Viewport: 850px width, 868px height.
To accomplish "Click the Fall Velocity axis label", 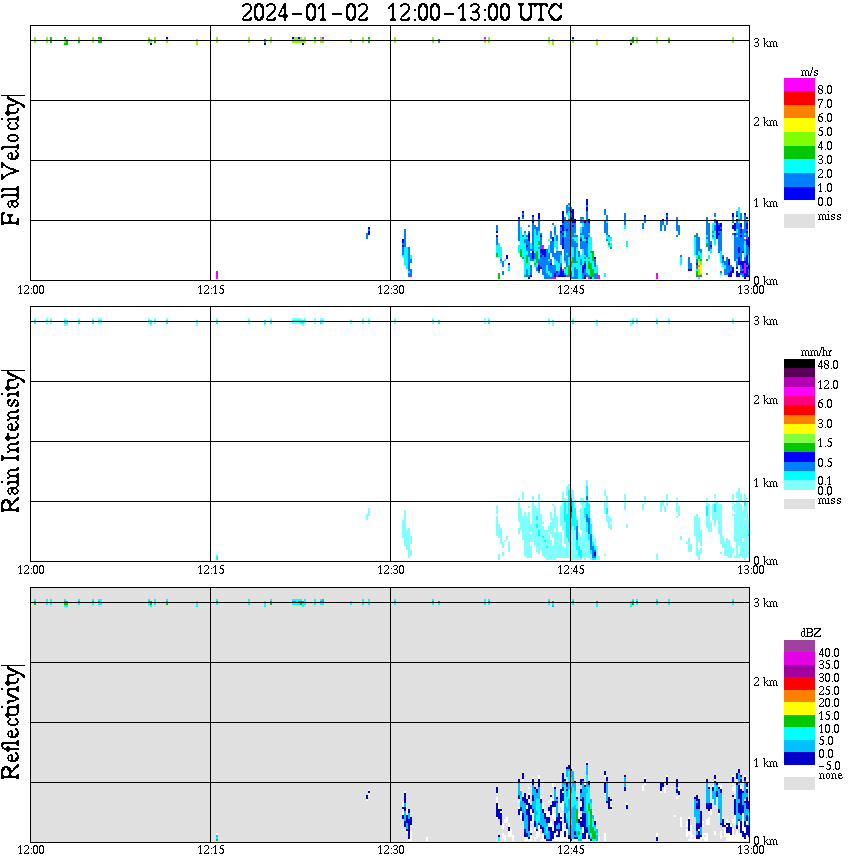I will click(x=11, y=160).
